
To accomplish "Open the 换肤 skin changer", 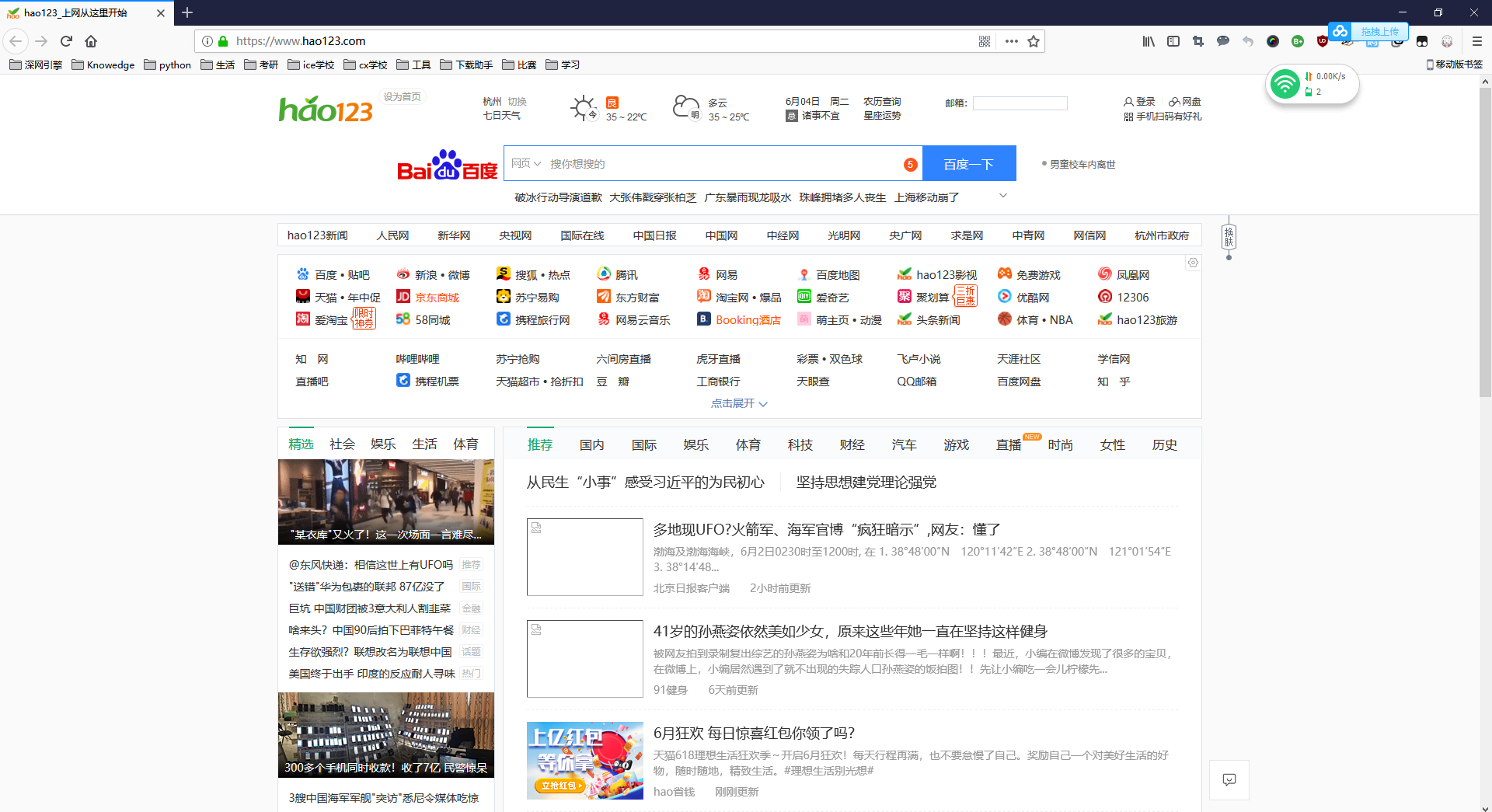I will click(1229, 236).
